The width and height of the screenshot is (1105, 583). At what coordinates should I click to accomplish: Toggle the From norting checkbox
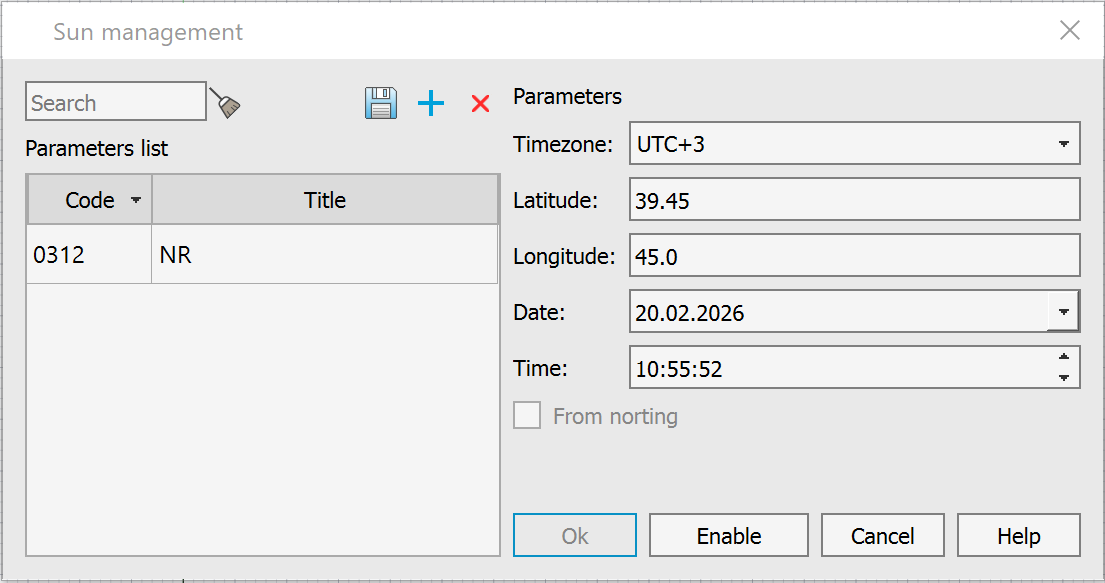pyautogui.click(x=527, y=416)
